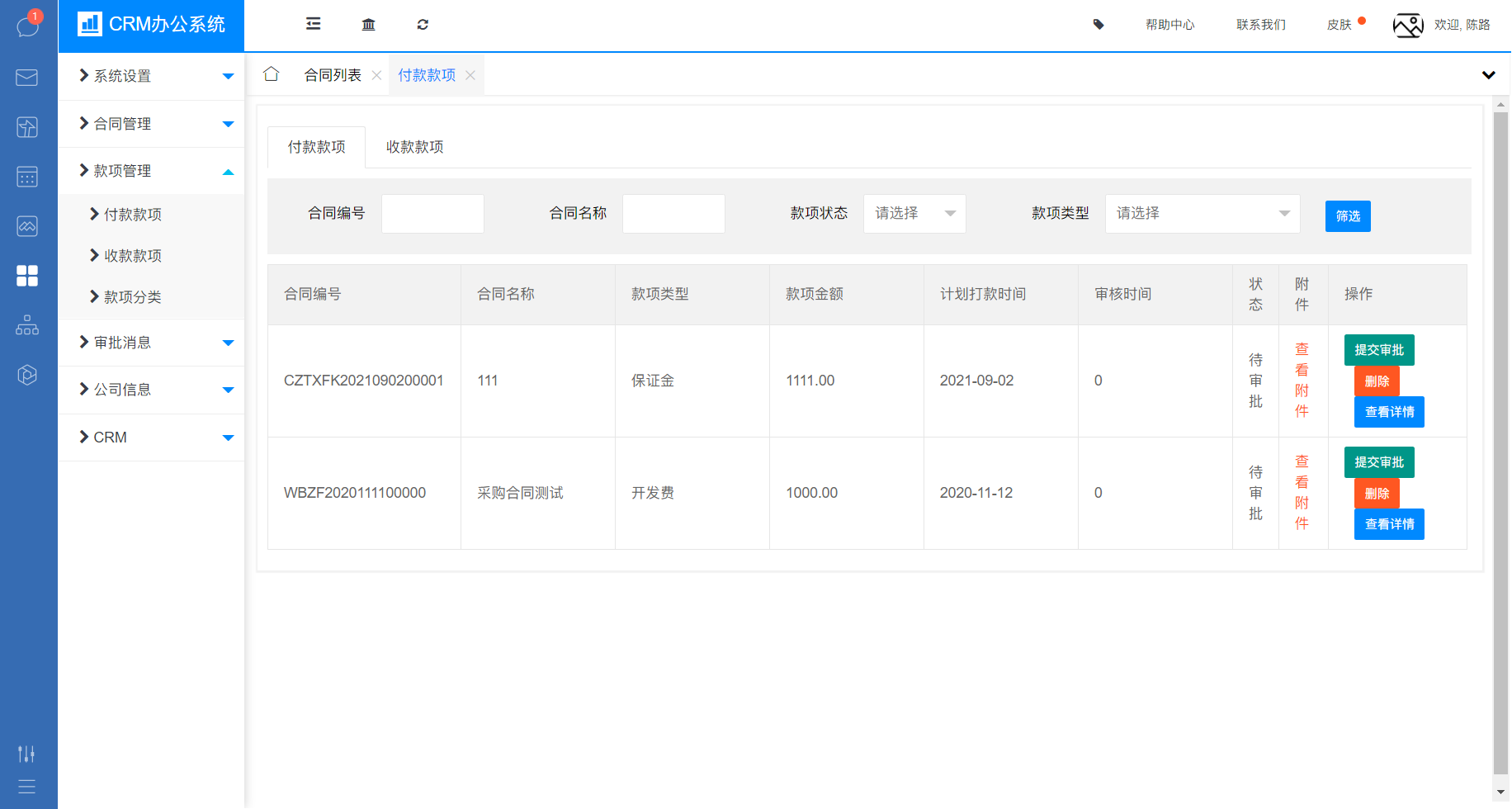Screen dimensions: 1512x809
Task: Submit CZTXFK contract with 提交审批 button
Action: pos(1378,349)
